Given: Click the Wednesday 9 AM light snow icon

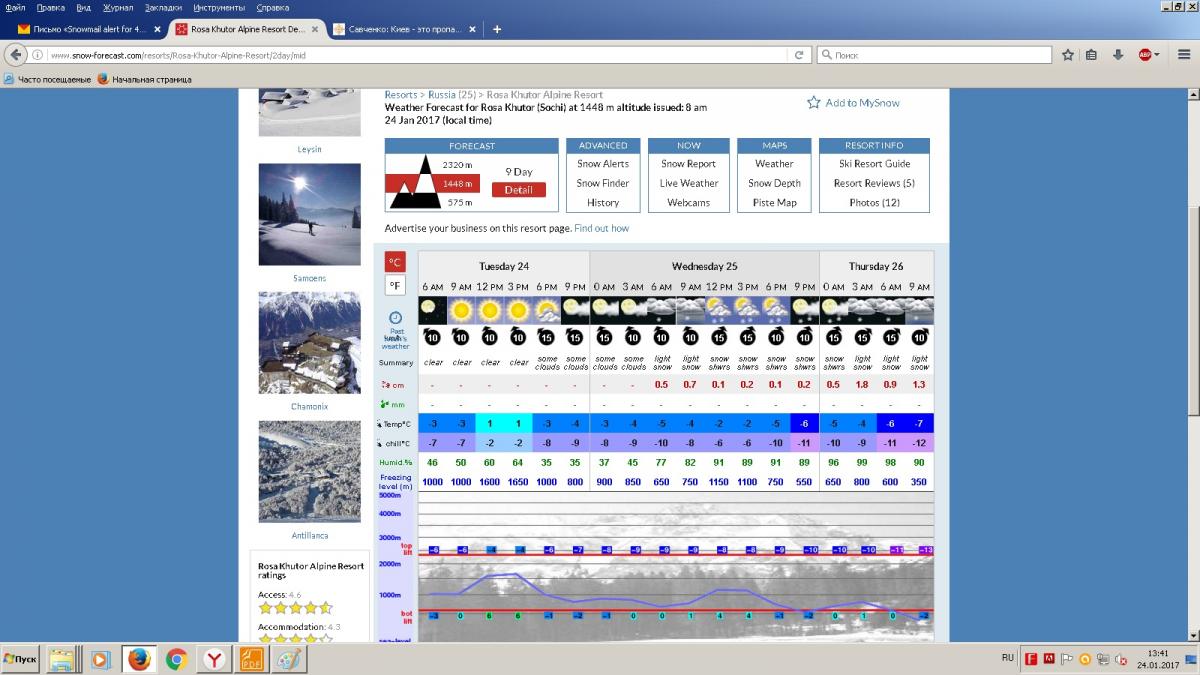Looking at the screenshot, I should [690, 310].
